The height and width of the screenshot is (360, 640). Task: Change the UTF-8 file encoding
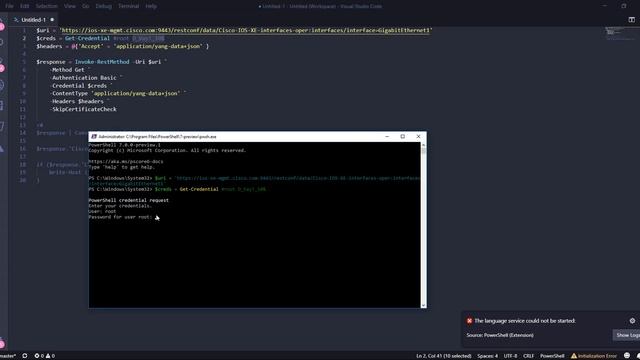click(x=510, y=356)
